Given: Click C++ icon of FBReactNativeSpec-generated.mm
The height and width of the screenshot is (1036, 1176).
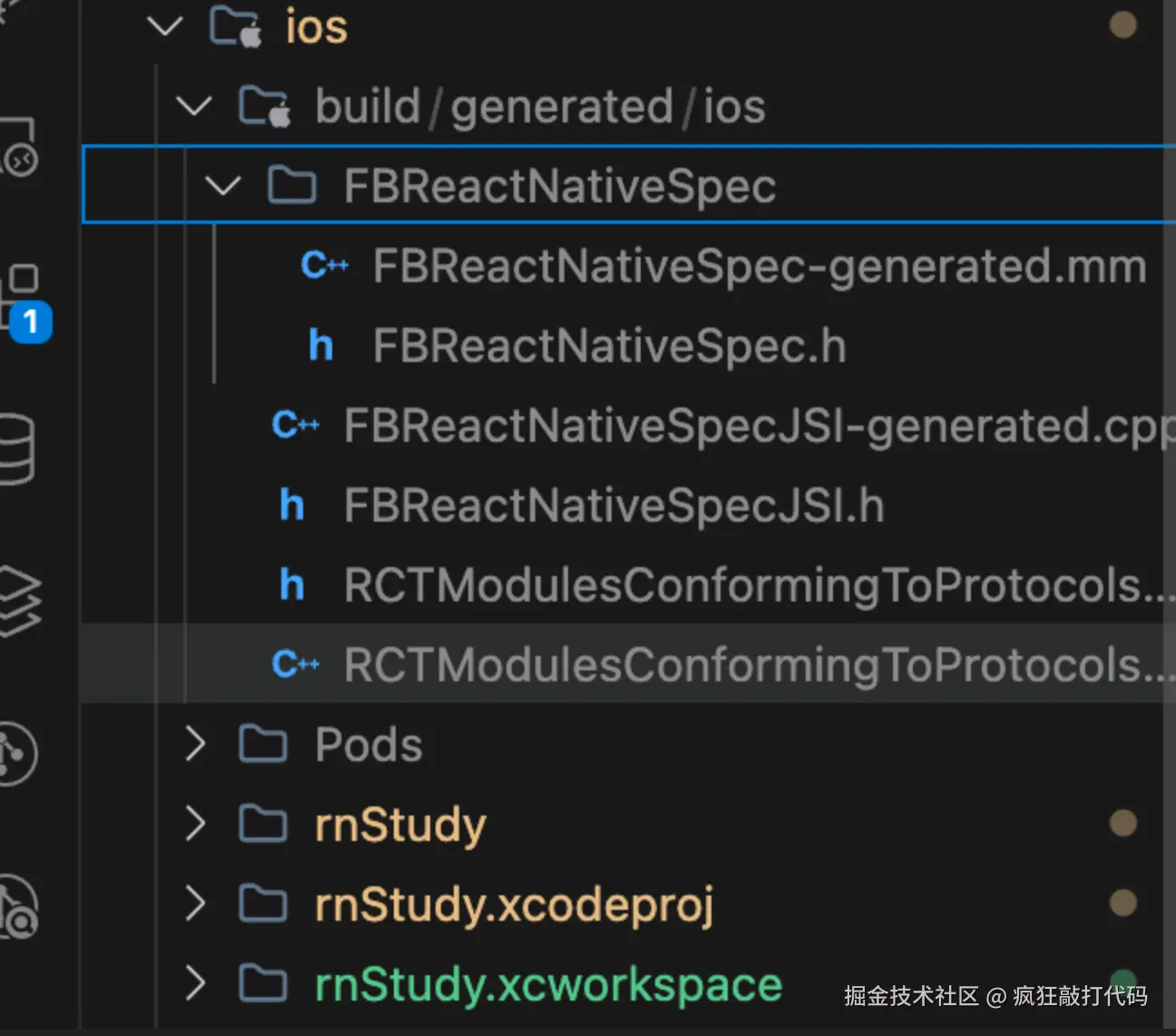Looking at the screenshot, I should [x=324, y=266].
